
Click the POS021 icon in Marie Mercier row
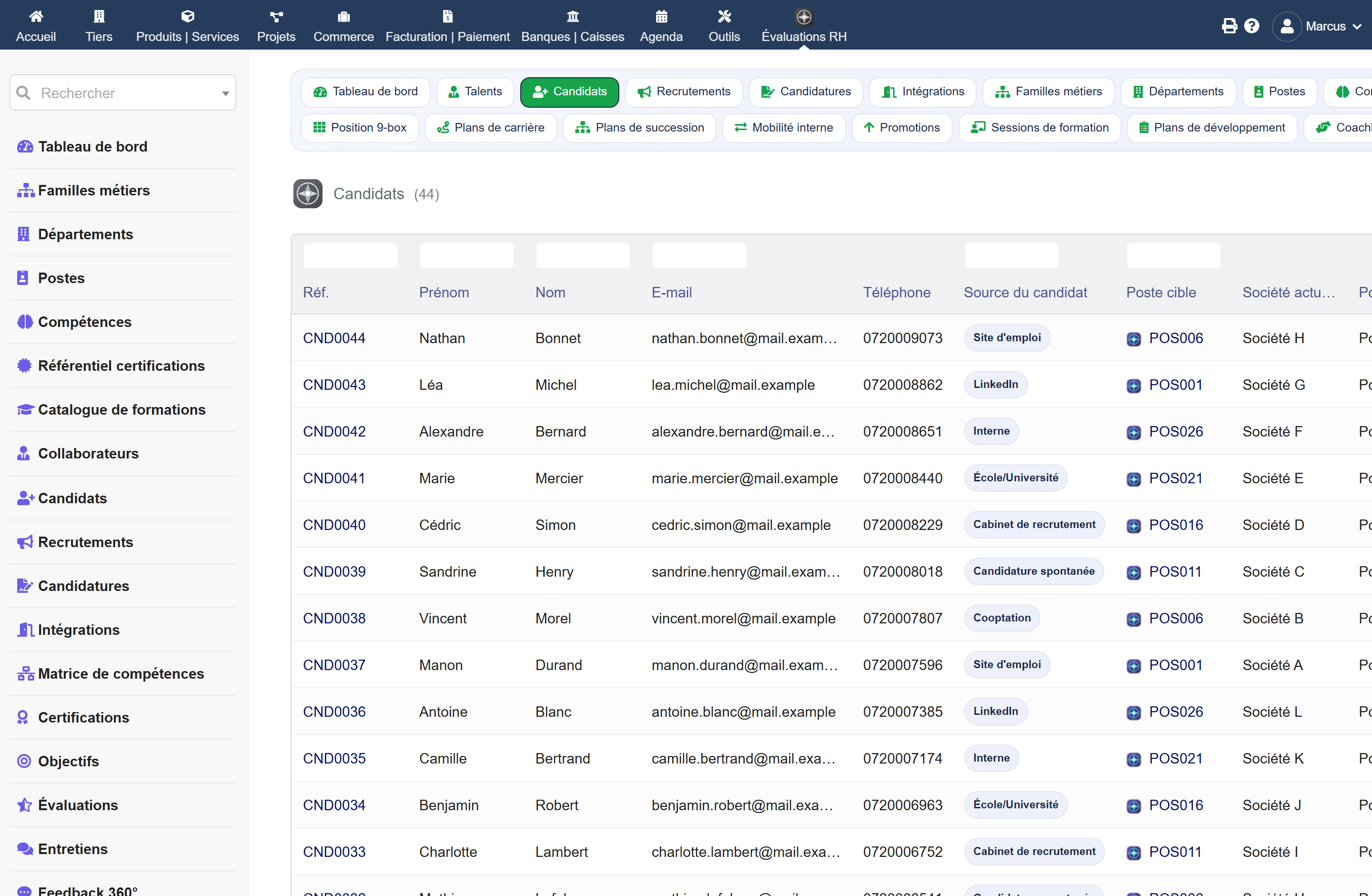click(x=1133, y=479)
